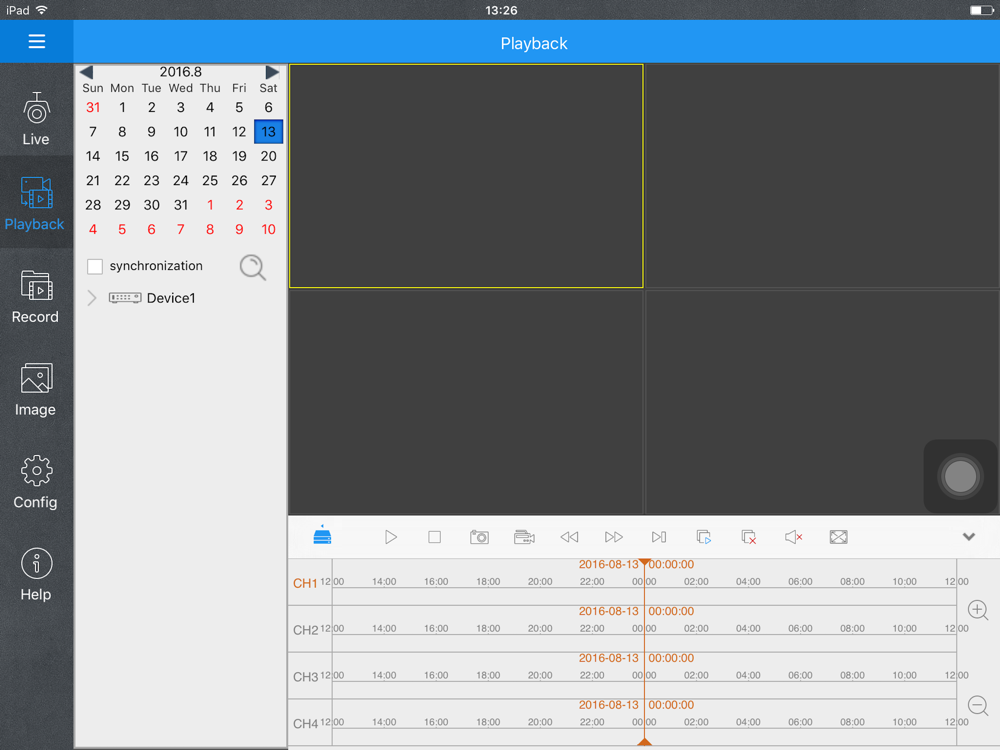Select the top-right video pane
The image size is (1000, 750).
823,176
